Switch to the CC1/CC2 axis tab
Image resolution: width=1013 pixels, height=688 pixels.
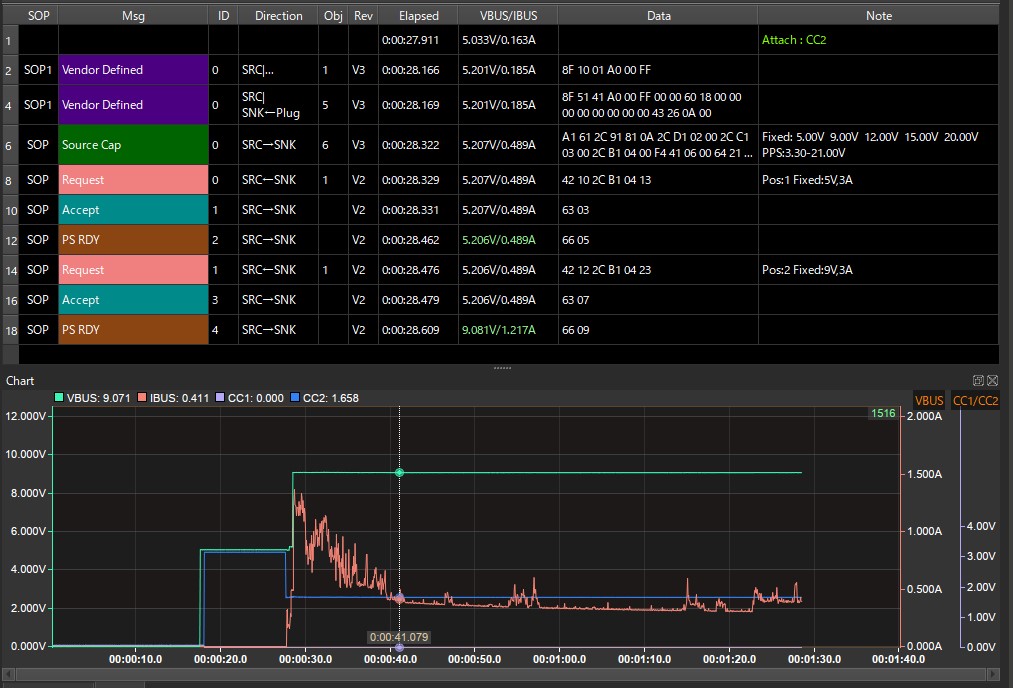coord(976,401)
